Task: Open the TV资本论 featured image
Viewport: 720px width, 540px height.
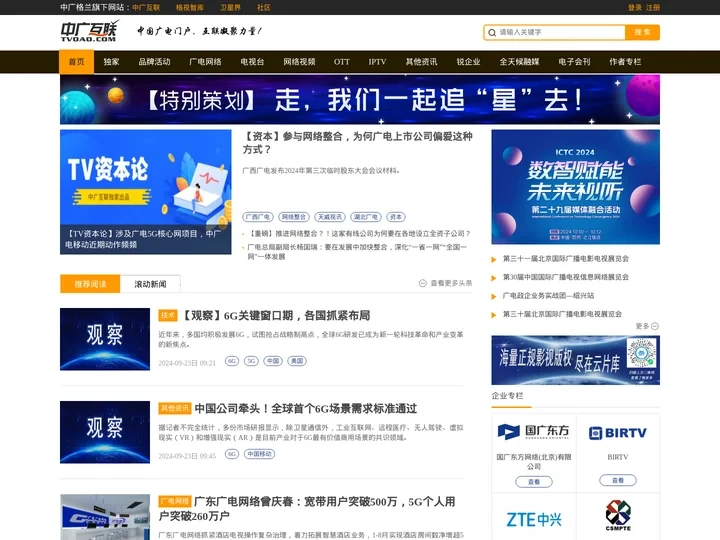Action: [x=146, y=191]
